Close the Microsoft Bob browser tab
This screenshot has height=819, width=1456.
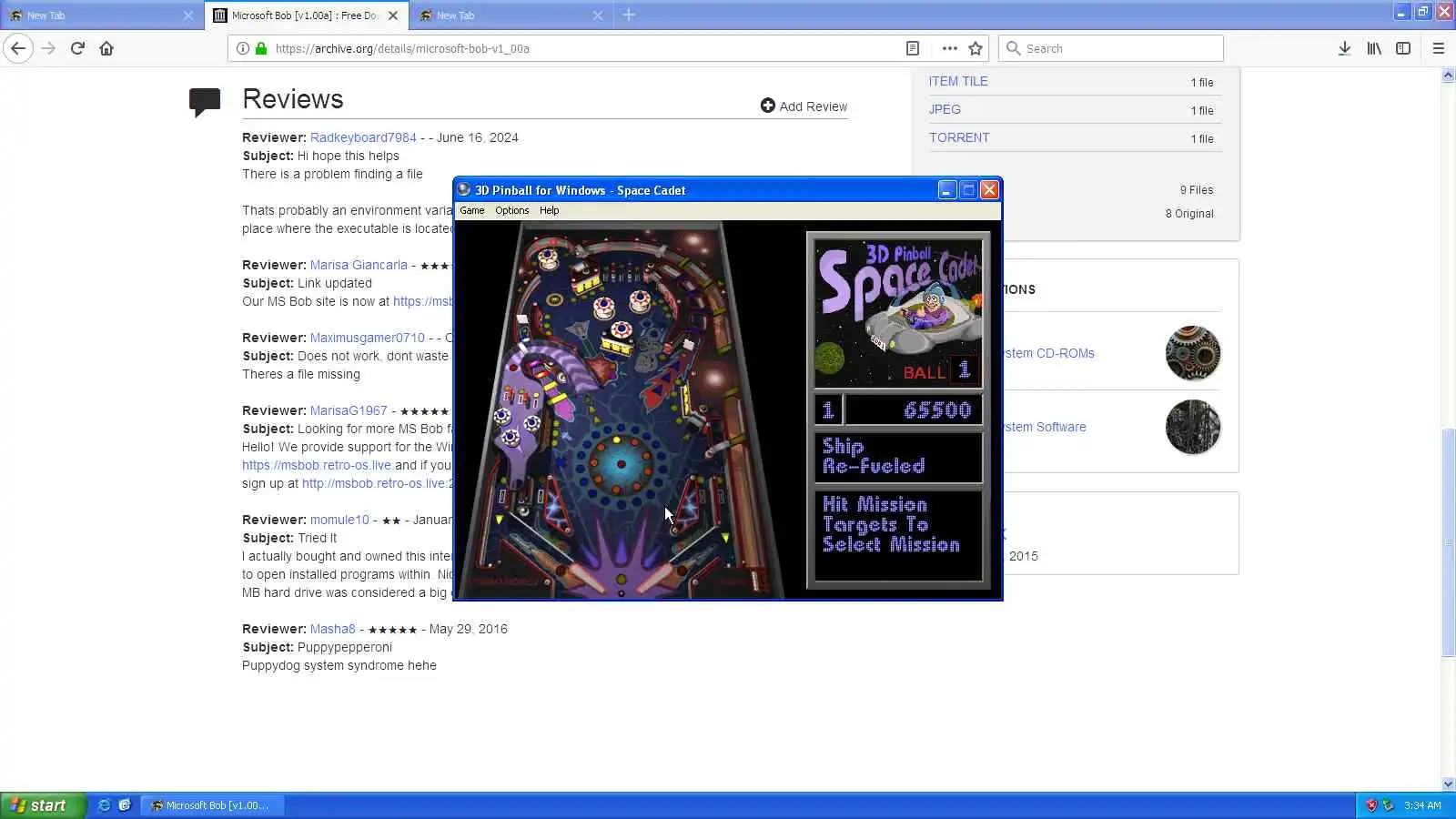[393, 15]
